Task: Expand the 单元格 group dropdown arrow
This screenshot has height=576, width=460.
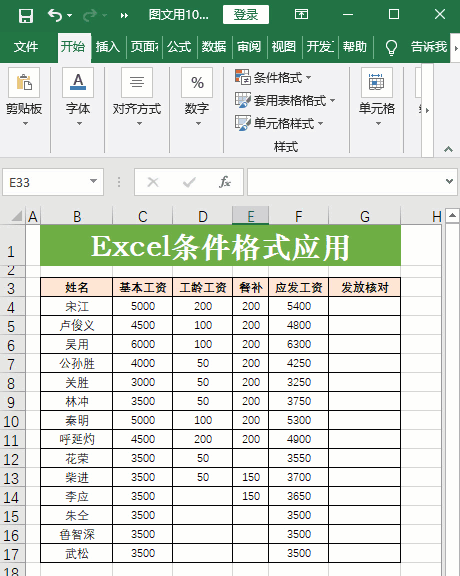Action: coord(378,124)
